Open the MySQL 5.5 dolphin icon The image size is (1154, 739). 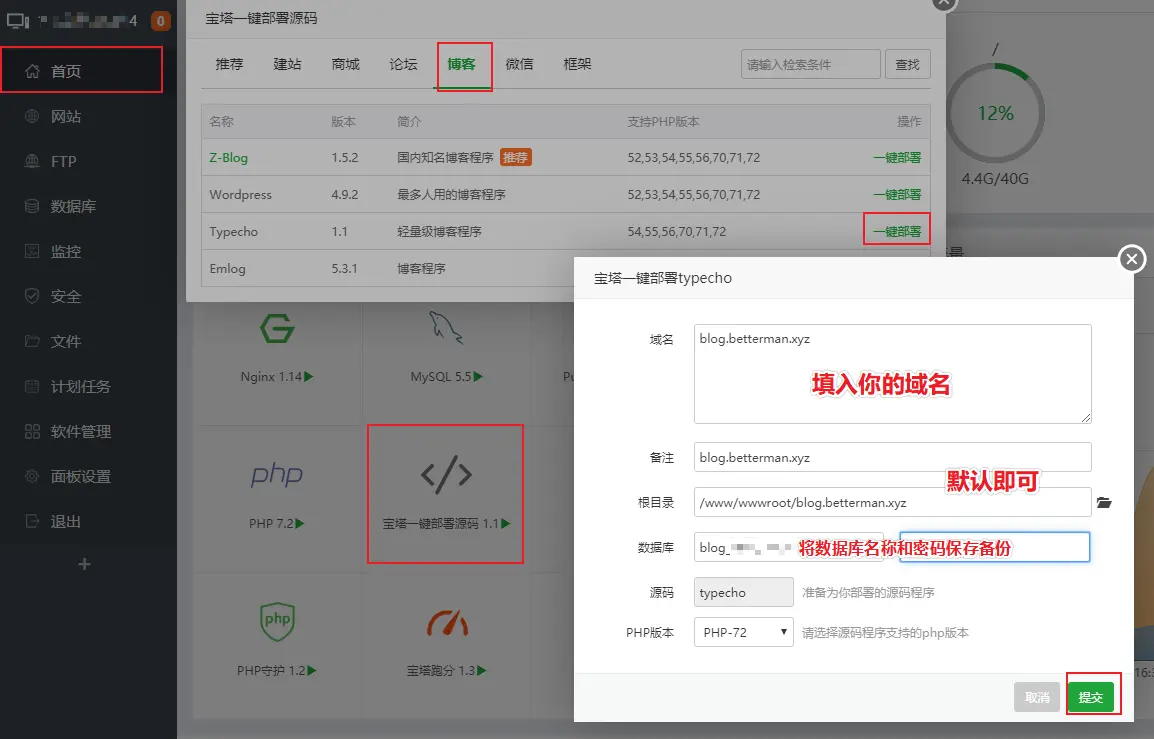(446, 328)
